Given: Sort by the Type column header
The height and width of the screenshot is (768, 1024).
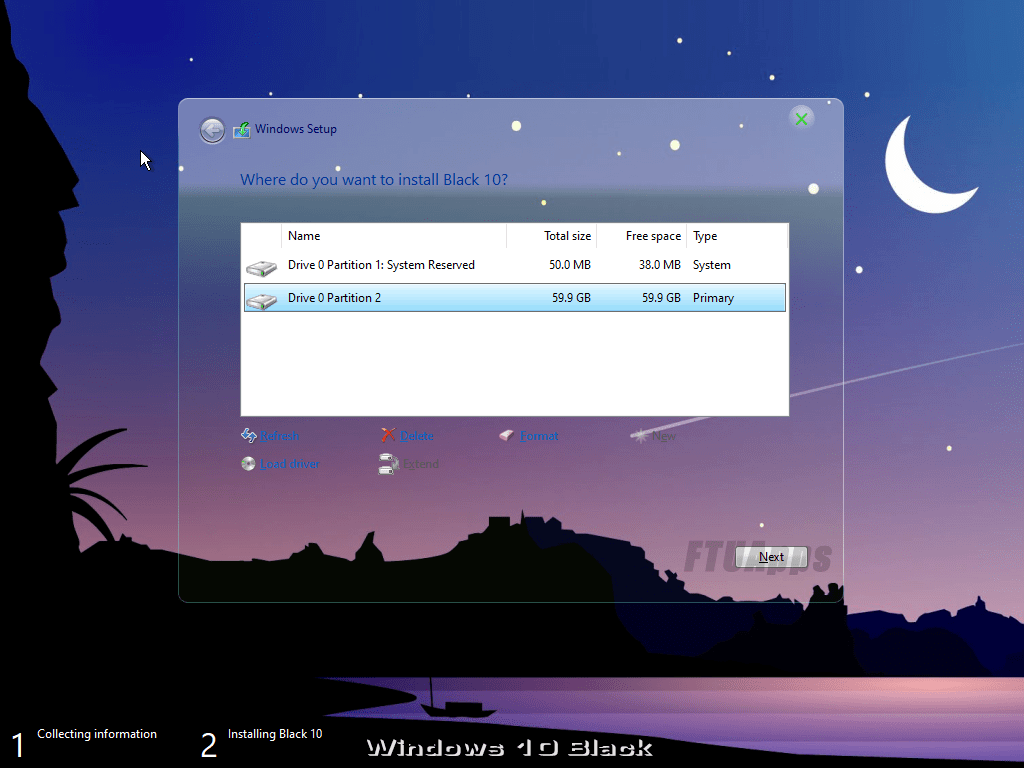Looking at the screenshot, I should click(x=737, y=236).
